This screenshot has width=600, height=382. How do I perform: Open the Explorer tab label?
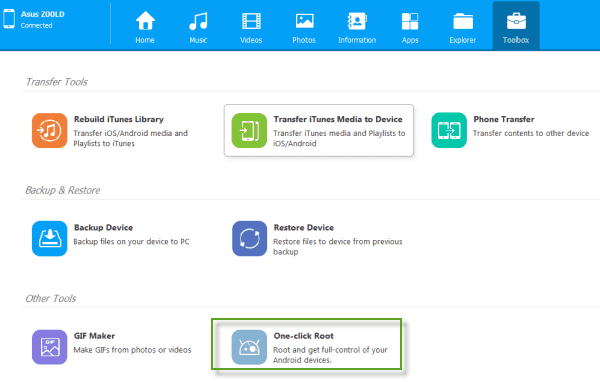pos(463,40)
